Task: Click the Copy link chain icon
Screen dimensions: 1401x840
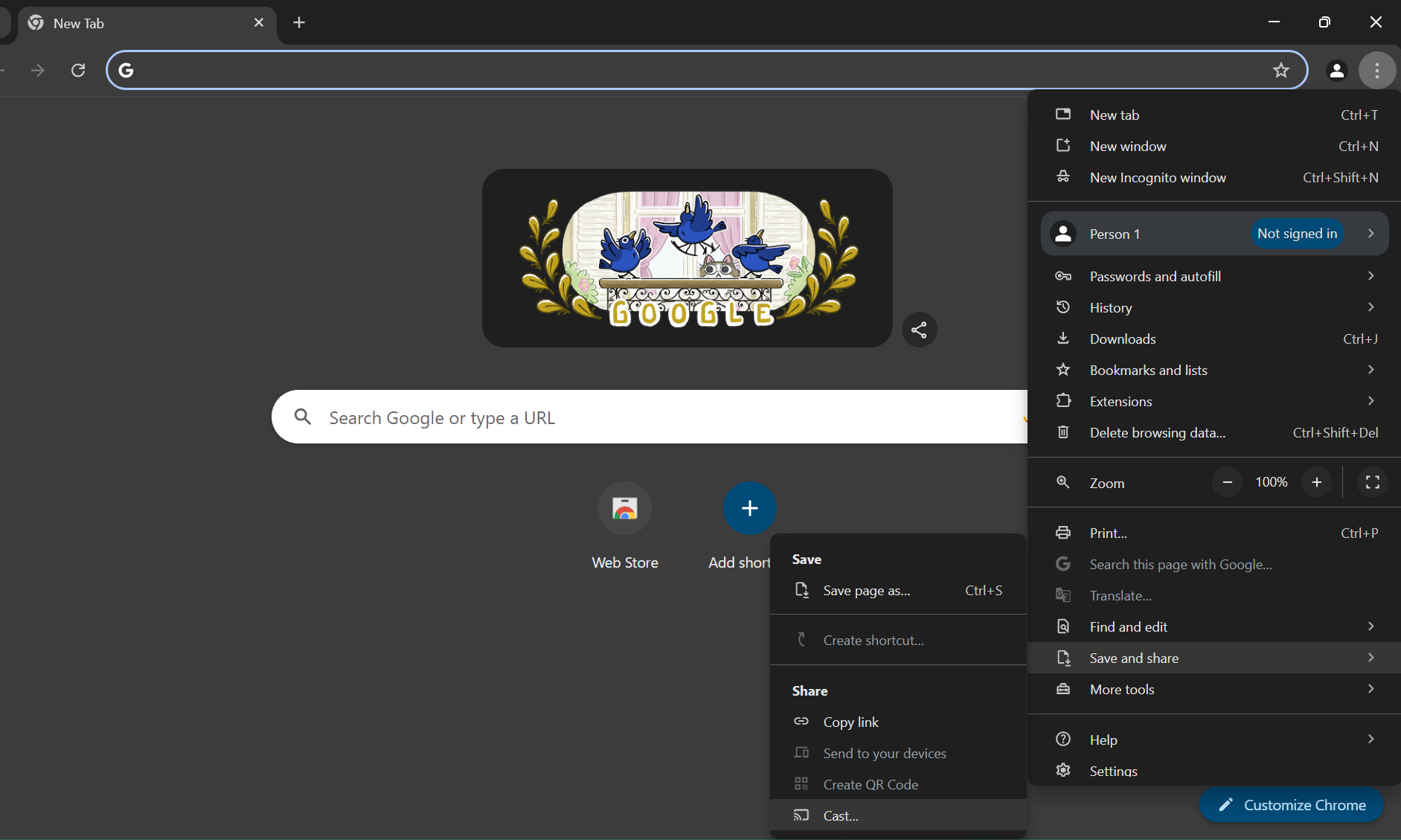Action: 801,722
